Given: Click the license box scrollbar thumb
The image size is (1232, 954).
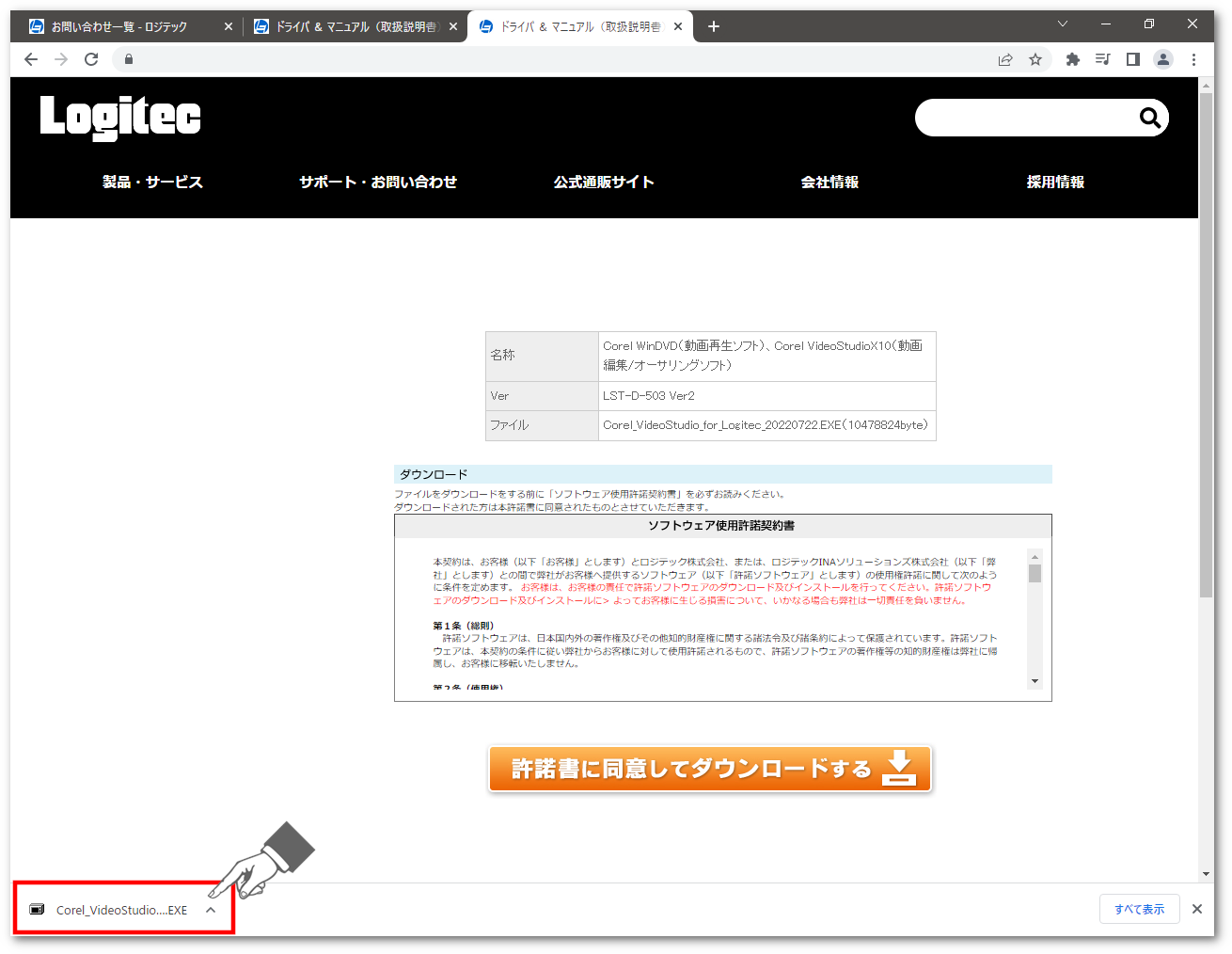Looking at the screenshot, I should pos(1035,574).
